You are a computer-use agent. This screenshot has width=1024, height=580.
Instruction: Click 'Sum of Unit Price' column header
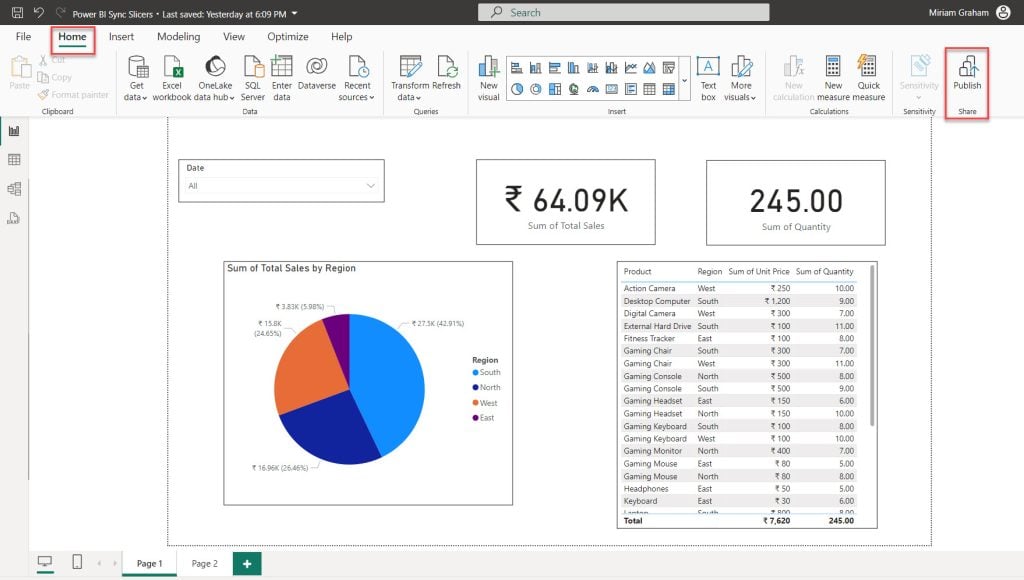pyautogui.click(x=759, y=271)
